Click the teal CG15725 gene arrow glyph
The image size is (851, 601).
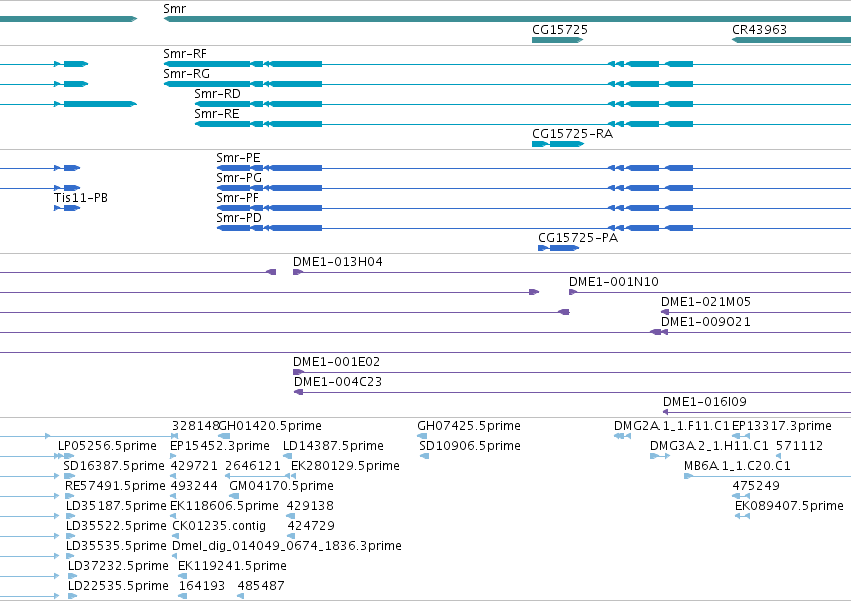tap(557, 40)
